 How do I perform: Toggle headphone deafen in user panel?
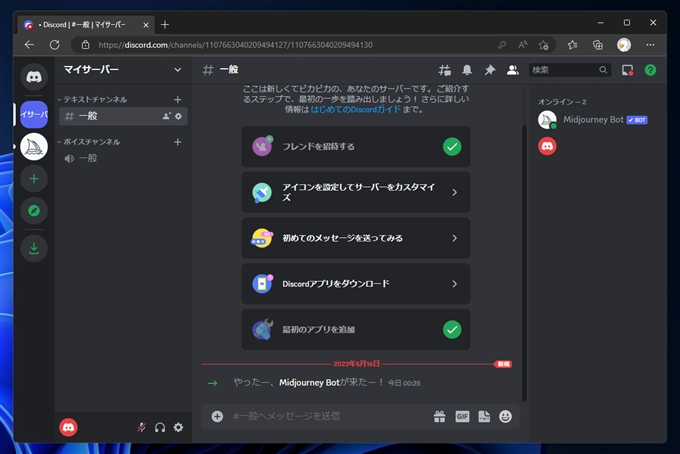point(160,428)
